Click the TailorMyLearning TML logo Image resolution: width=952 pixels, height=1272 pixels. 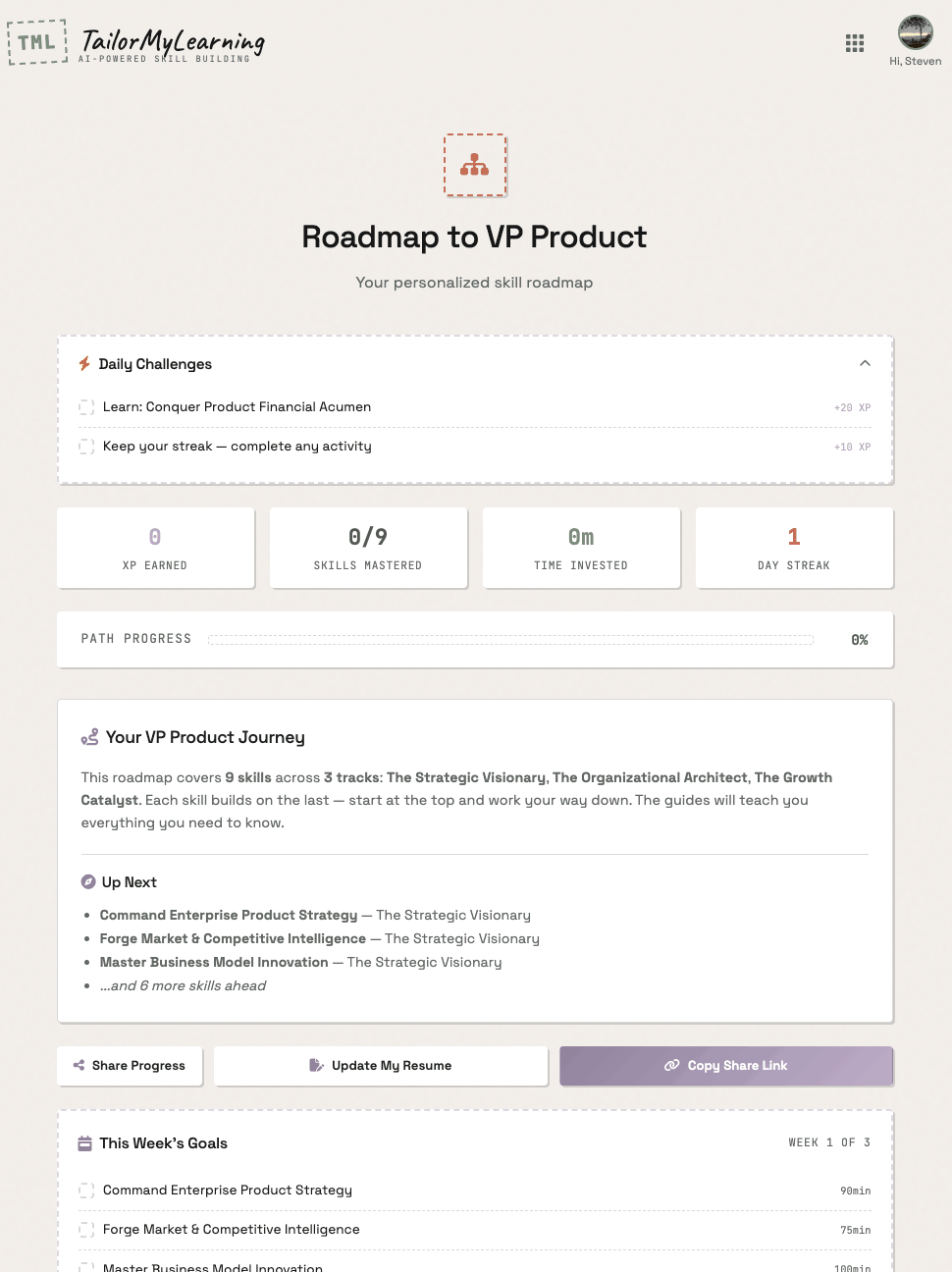coord(37,42)
